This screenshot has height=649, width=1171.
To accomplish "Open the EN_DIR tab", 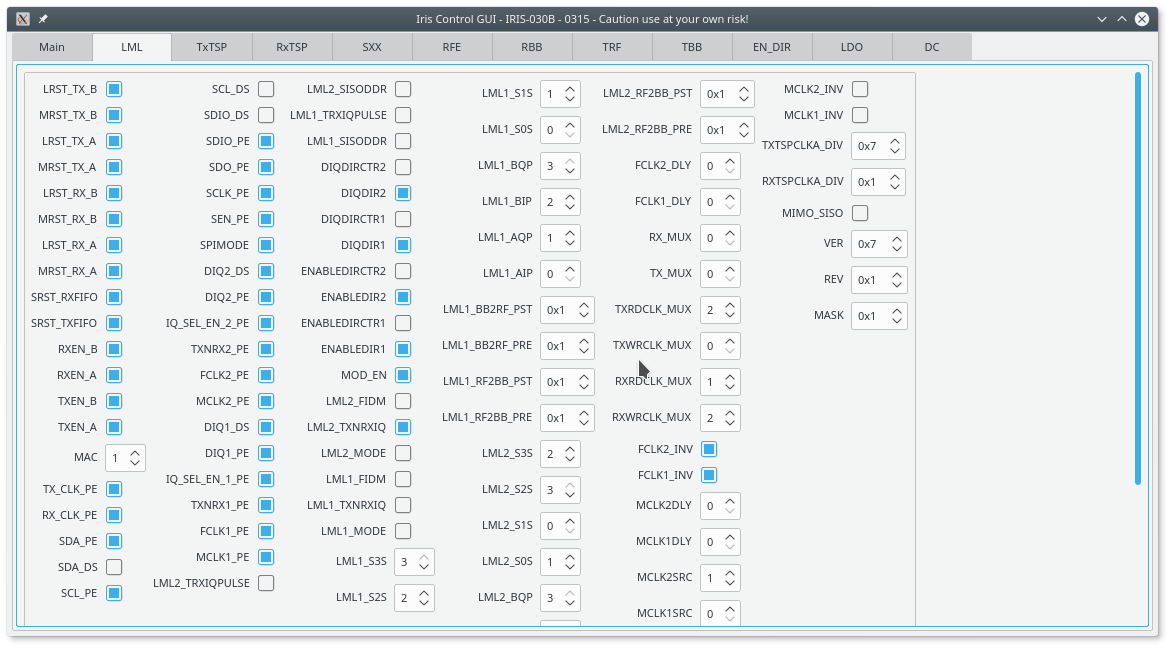I will (771, 46).
